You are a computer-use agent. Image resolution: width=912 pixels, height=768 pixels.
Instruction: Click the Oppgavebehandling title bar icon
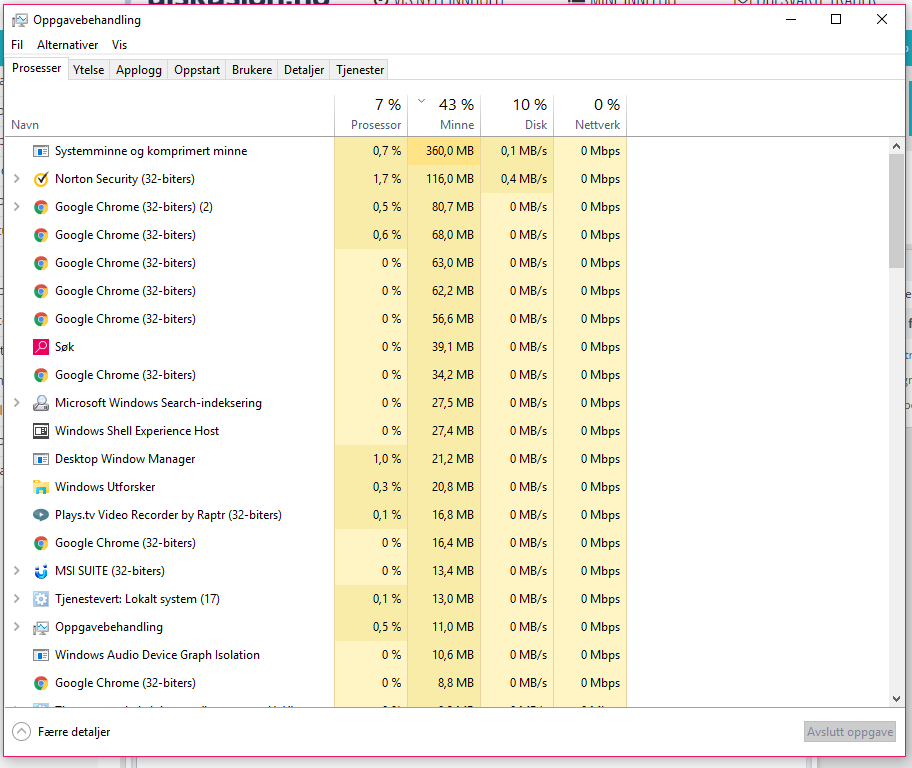(x=19, y=20)
